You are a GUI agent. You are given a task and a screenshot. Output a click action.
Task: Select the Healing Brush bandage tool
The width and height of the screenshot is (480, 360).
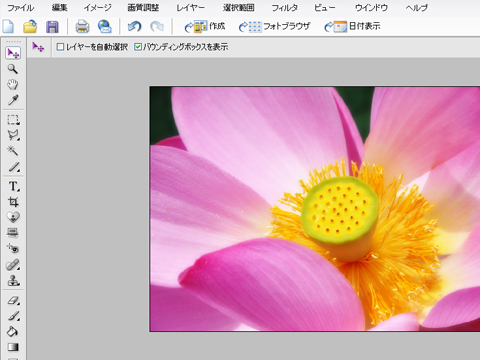(x=13, y=265)
